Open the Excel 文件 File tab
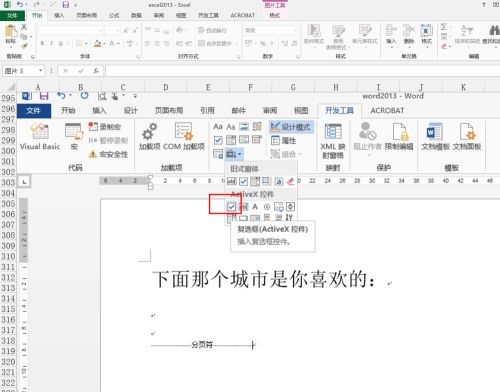Image resolution: width=500 pixels, height=392 pixels. pos(12,15)
